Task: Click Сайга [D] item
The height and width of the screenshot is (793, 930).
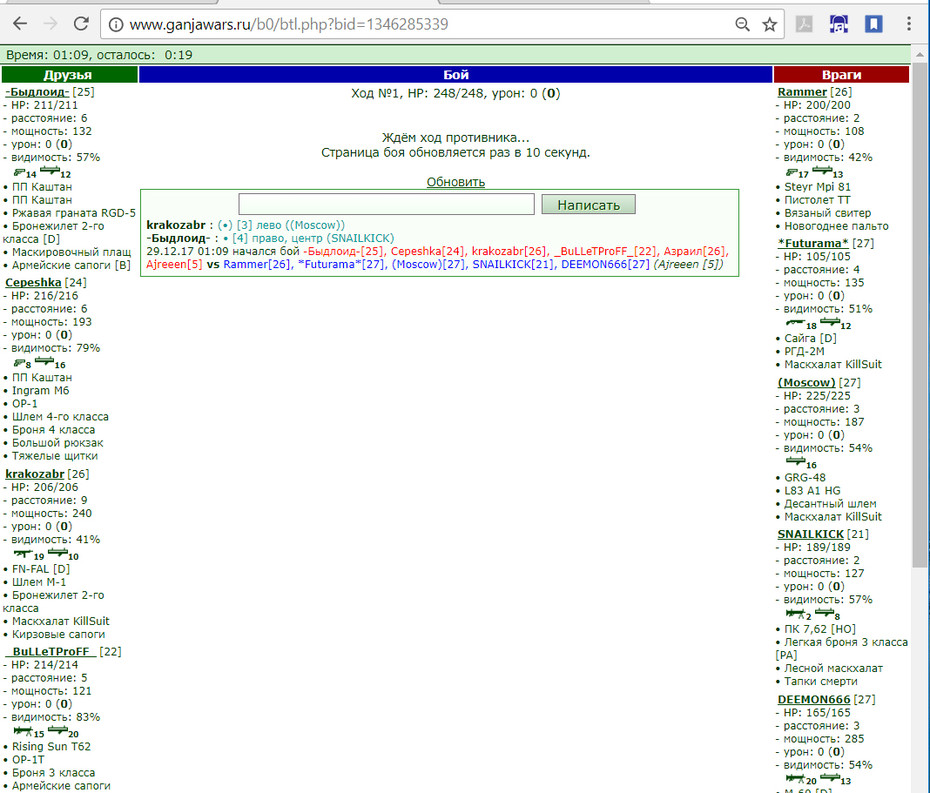Action: (810, 338)
